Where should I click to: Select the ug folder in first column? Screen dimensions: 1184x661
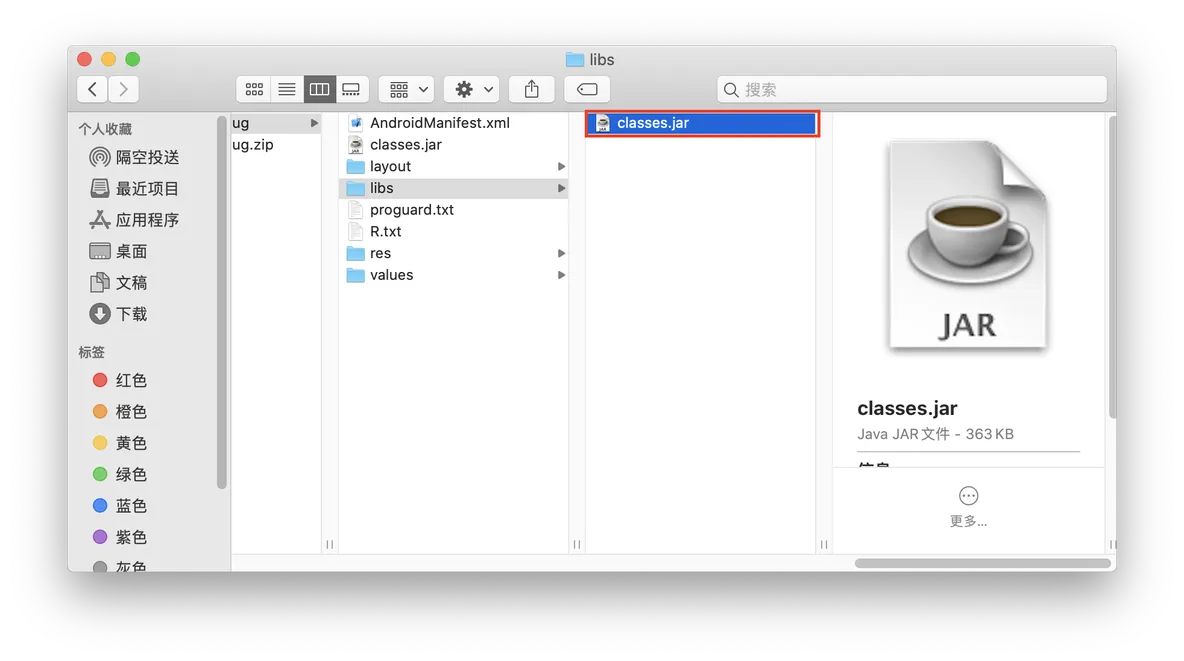click(x=276, y=122)
